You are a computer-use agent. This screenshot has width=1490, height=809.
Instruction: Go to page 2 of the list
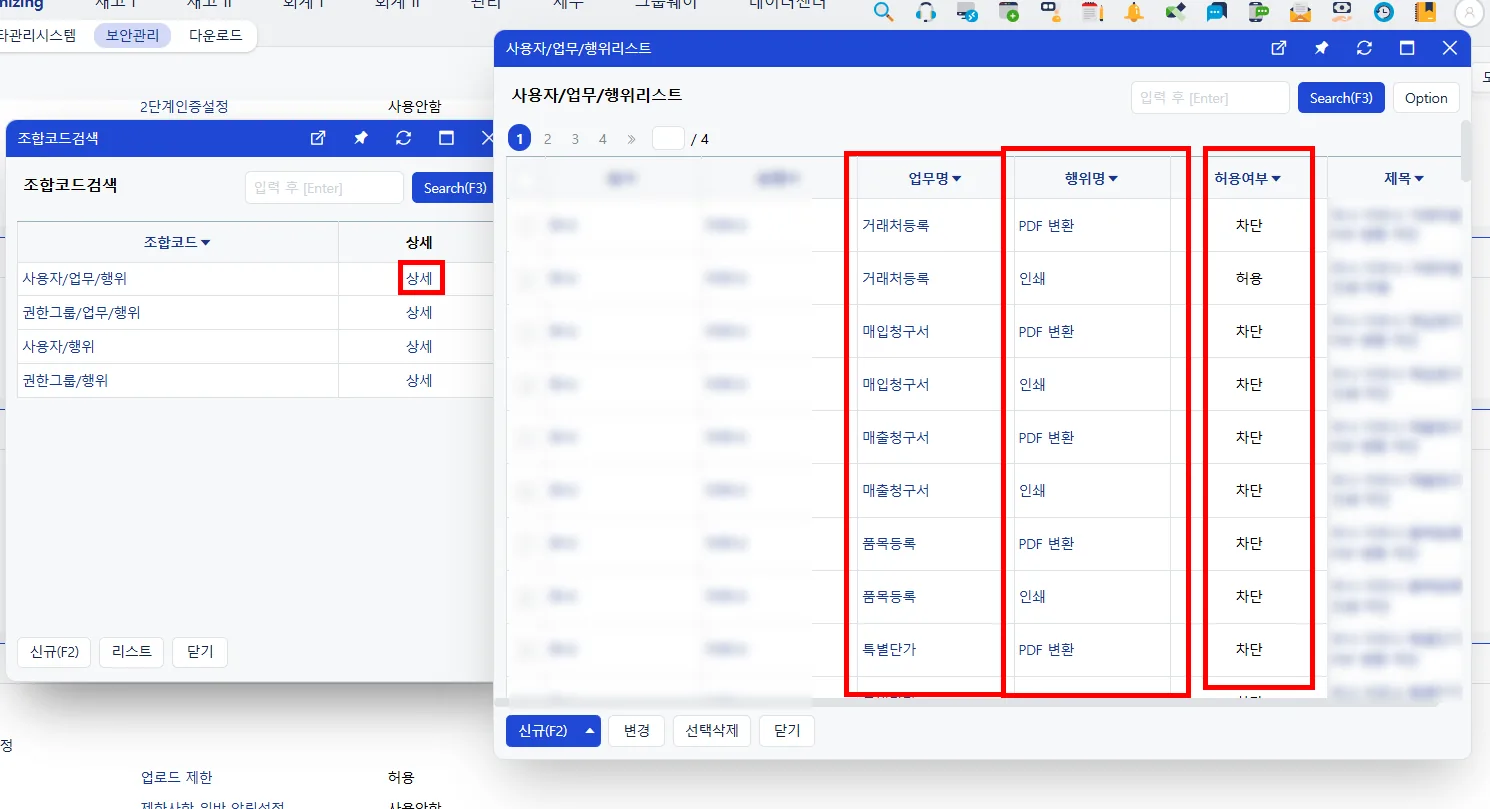(547, 139)
